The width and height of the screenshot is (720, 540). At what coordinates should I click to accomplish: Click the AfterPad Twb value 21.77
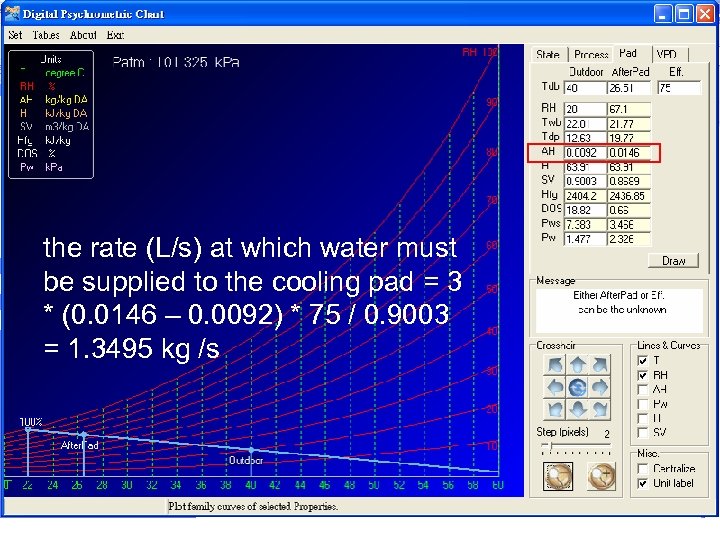pyautogui.click(x=629, y=124)
